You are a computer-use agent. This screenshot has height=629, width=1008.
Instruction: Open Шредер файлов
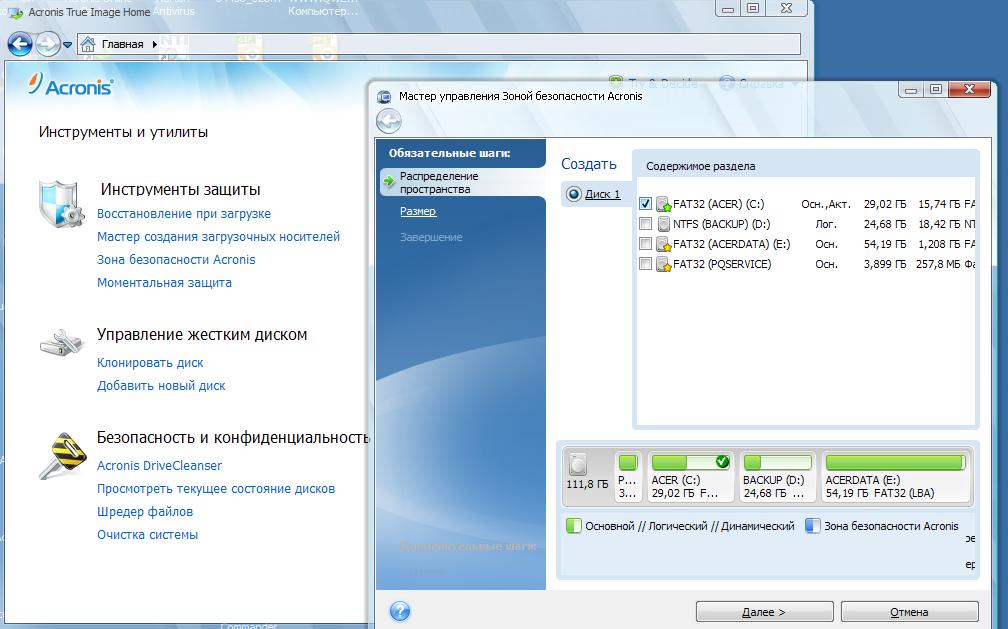coord(145,512)
